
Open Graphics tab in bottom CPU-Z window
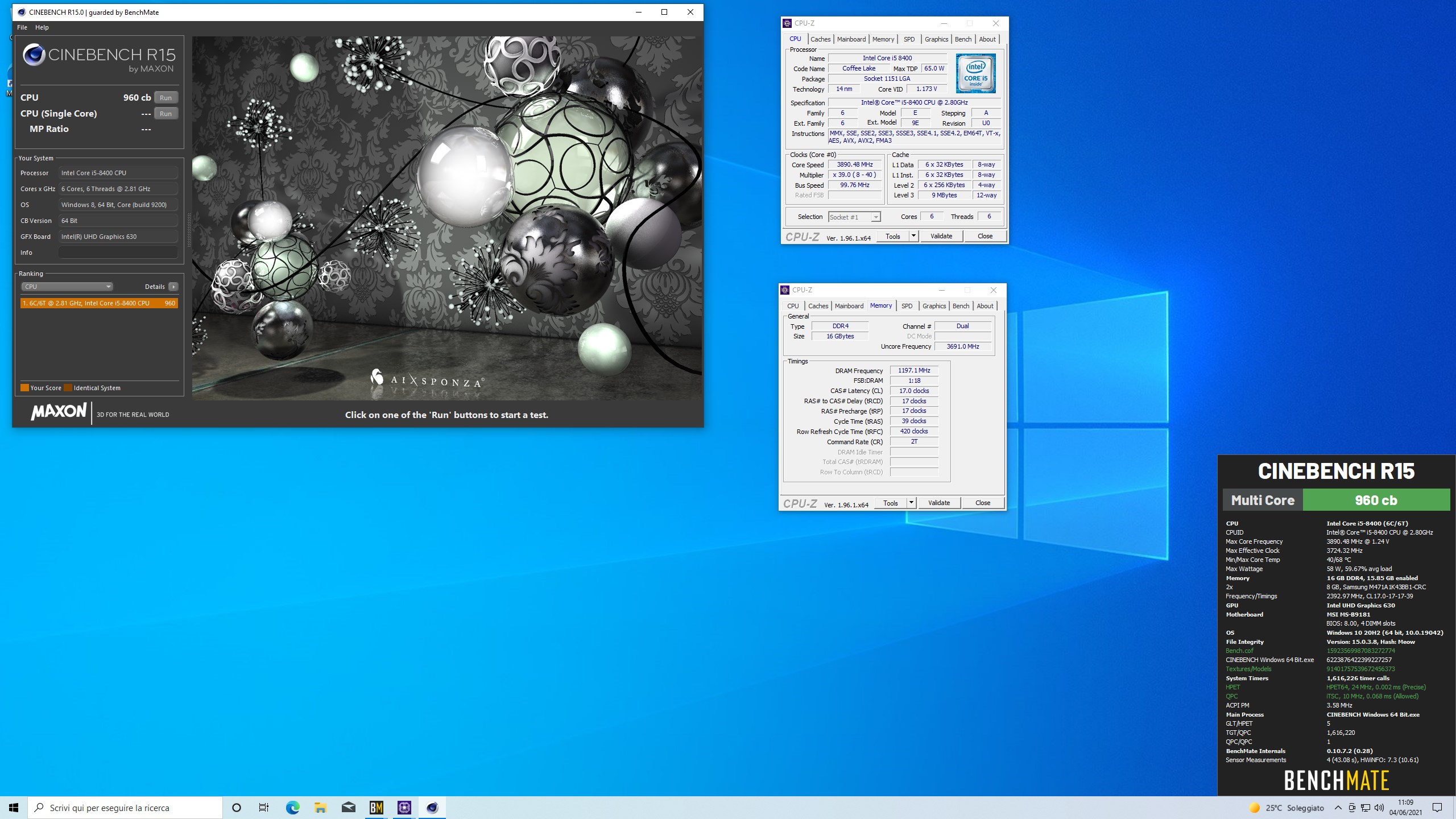coord(934,306)
